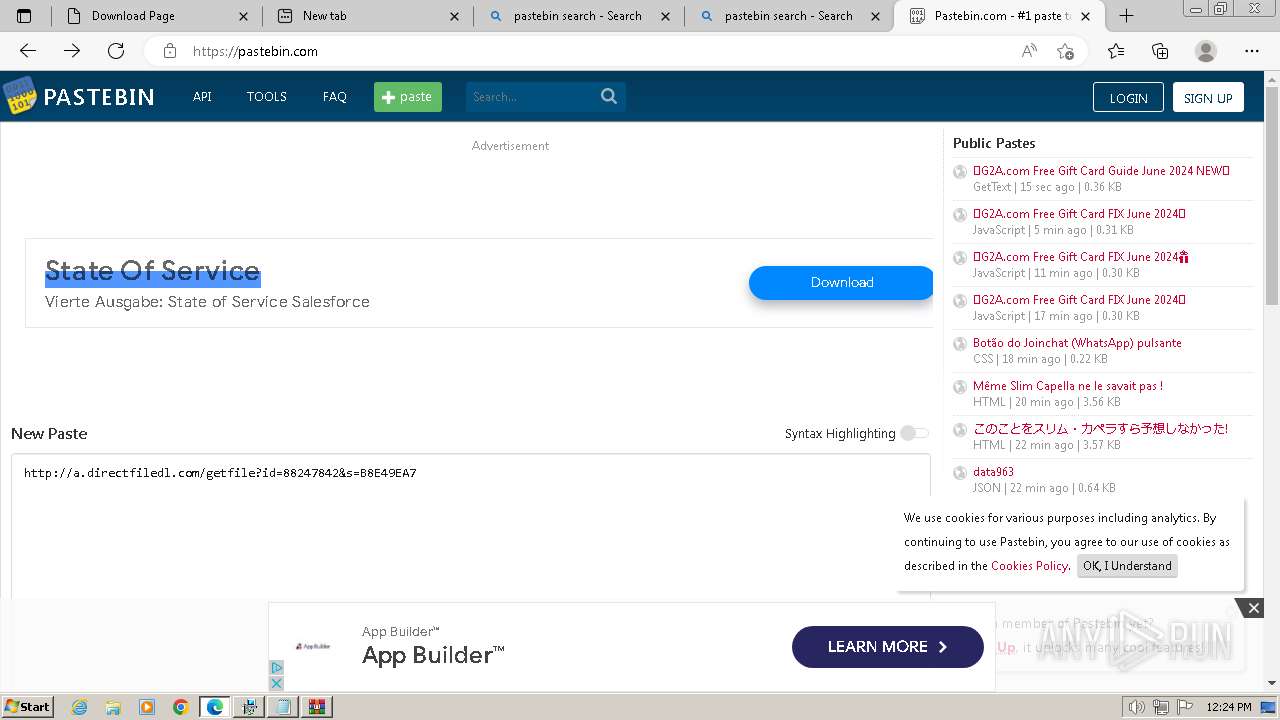This screenshot has height=720, width=1280.
Task: Open Botão do Joinchat (WhatsApp) pulsante paste
Action: coord(1077,343)
